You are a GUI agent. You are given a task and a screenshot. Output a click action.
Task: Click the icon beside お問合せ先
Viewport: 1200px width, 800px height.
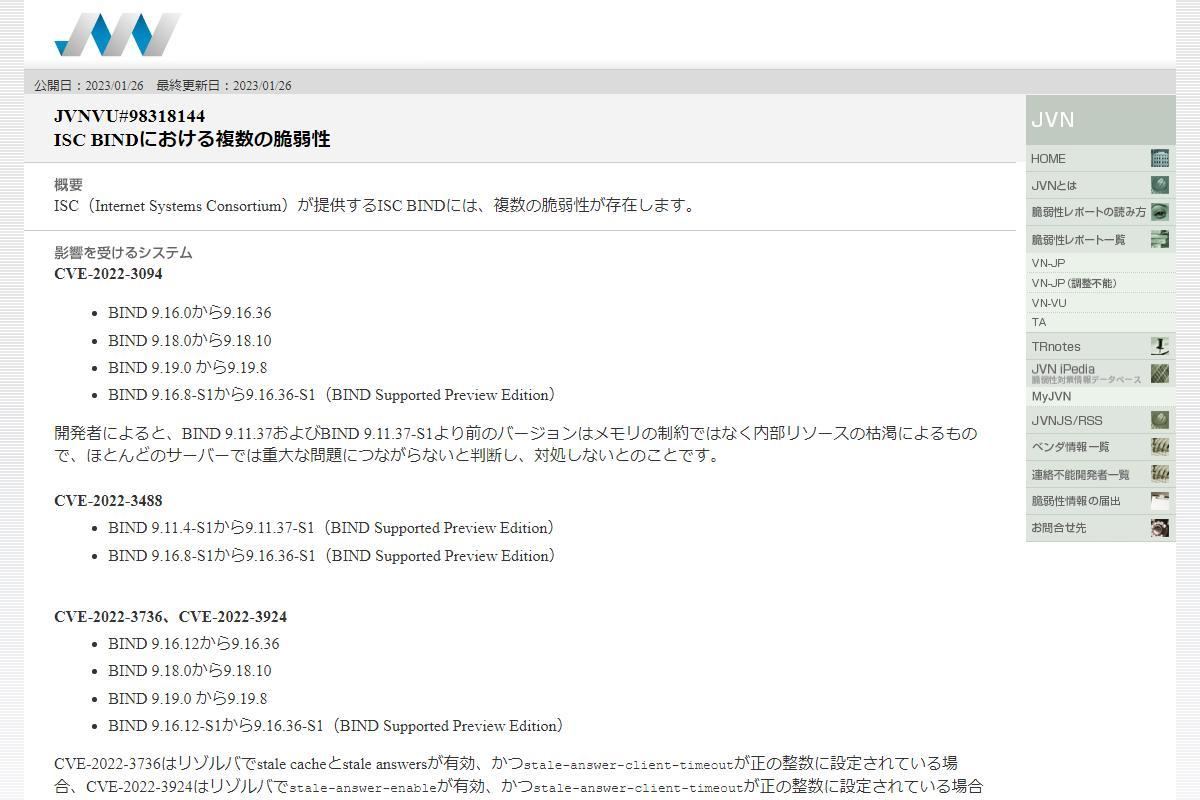click(1160, 528)
